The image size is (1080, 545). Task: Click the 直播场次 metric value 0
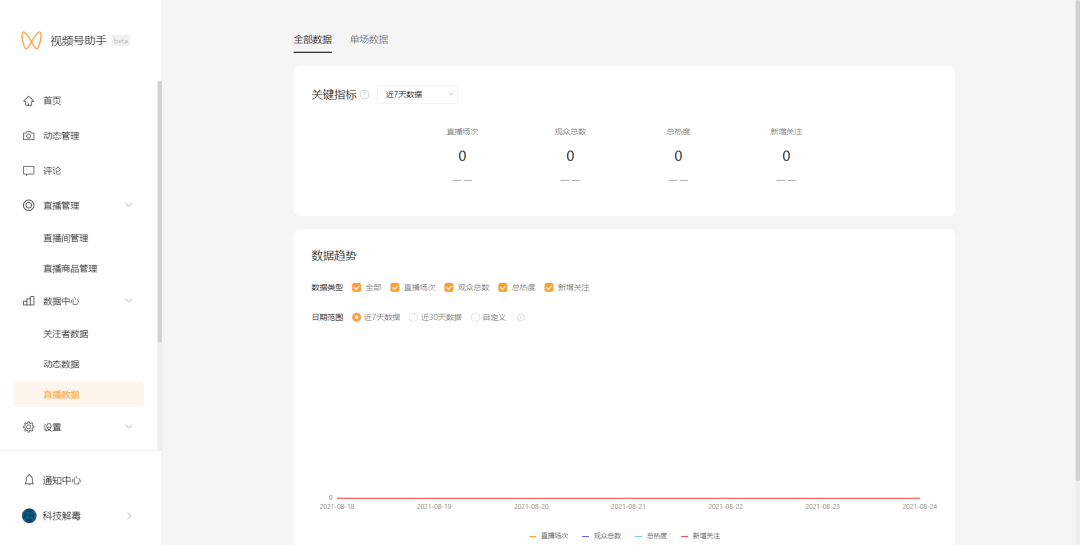tap(462, 156)
